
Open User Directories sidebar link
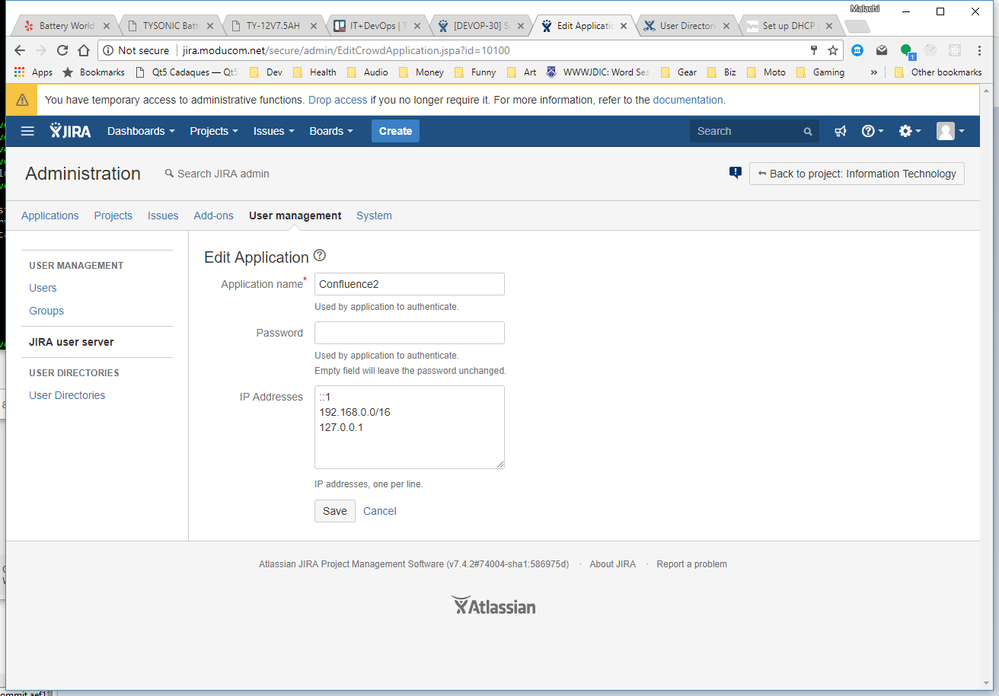click(67, 395)
